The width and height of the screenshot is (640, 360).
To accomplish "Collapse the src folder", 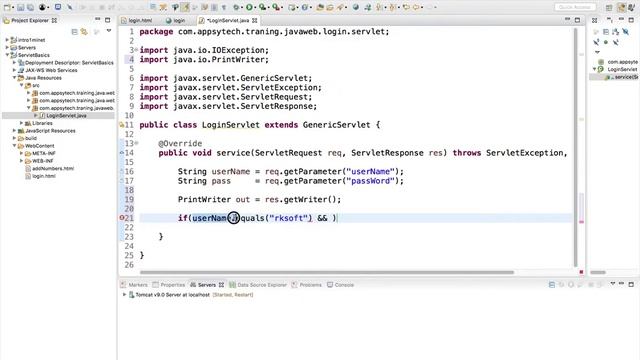I will [22, 85].
